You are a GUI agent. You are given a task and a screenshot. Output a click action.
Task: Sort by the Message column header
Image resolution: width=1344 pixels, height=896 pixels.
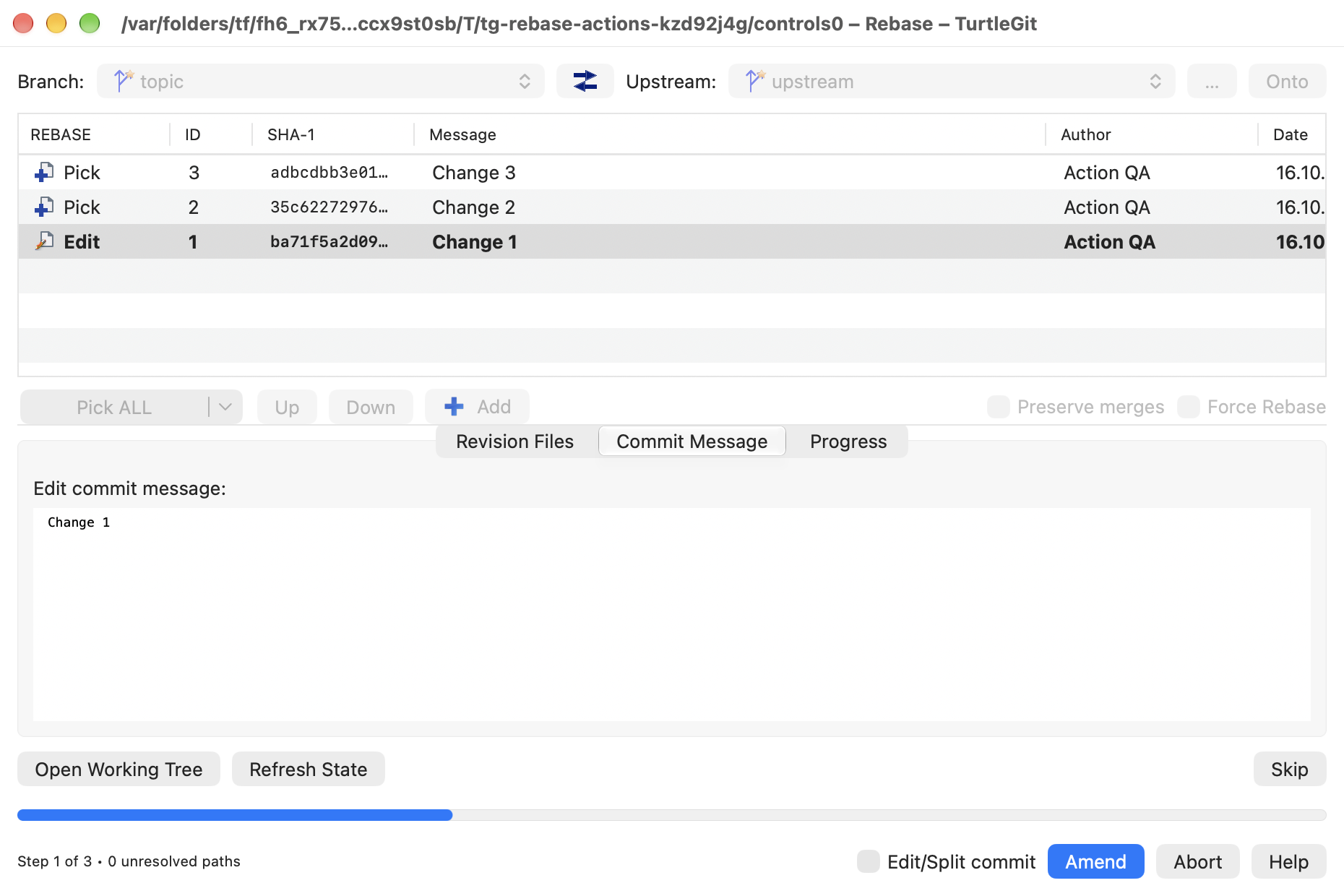point(728,134)
